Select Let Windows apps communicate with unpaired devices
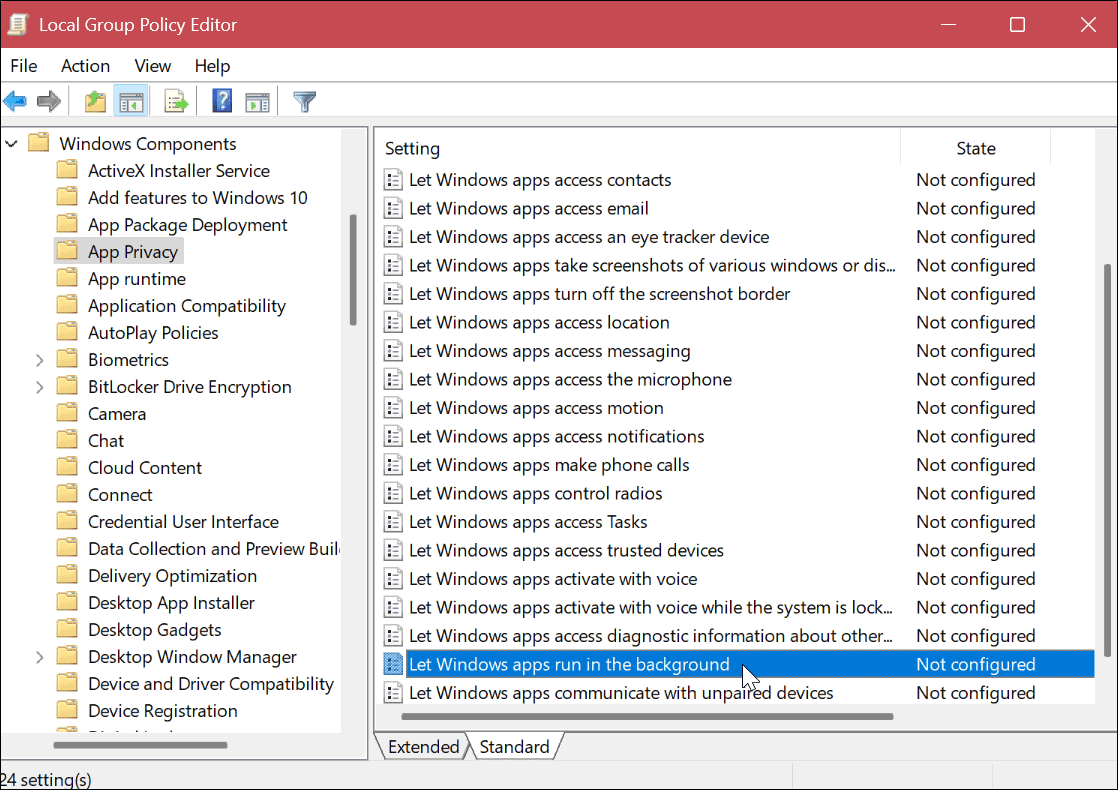The width and height of the screenshot is (1118, 790). point(621,693)
